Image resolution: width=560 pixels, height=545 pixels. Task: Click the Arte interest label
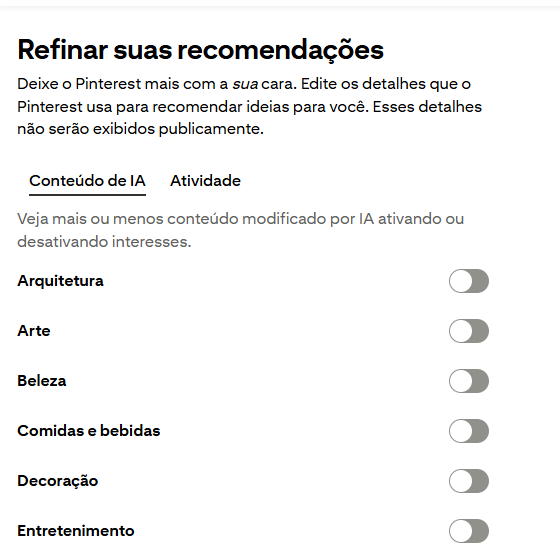pyautogui.click(x=34, y=331)
